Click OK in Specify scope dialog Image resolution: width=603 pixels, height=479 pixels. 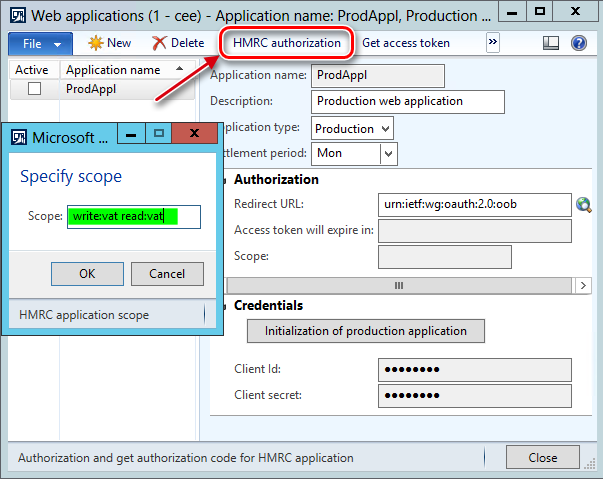point(87,274)
